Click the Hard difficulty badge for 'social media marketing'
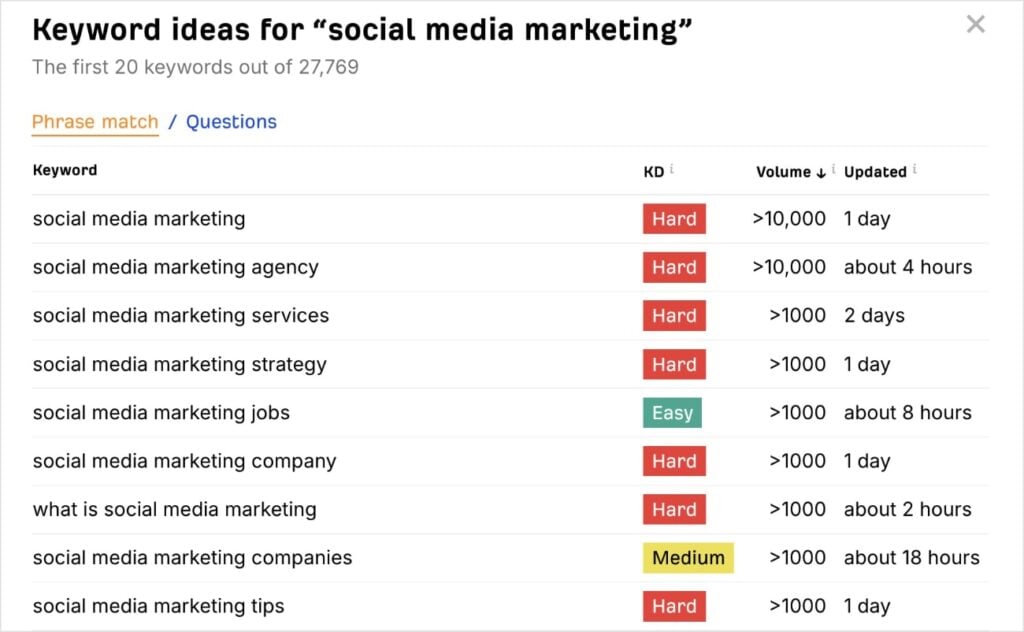Image resolution: width=1024 pixels, height=632 pixels. click(x=673, y=219)
